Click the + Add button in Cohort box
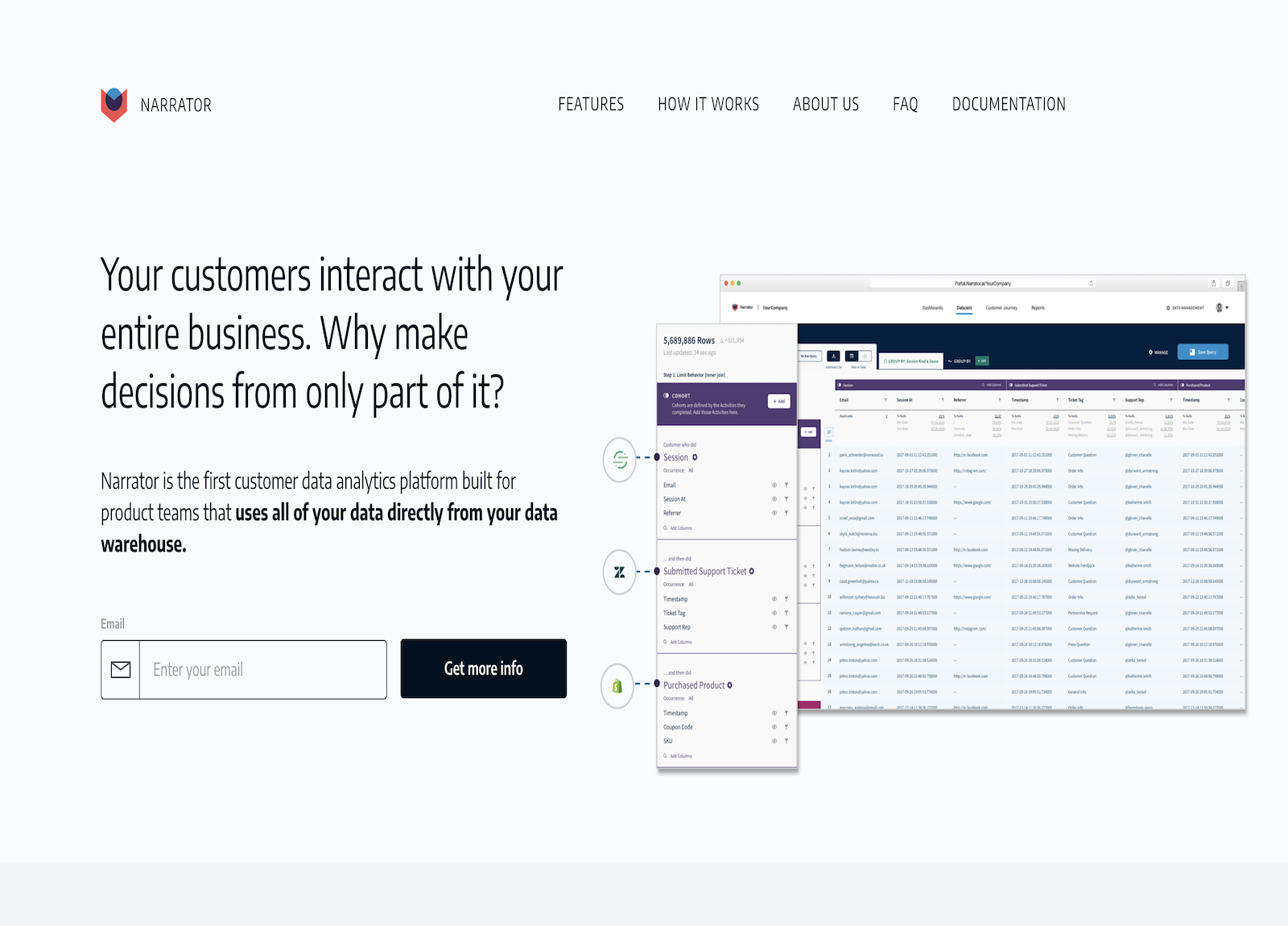1288x926 pixels. point(779,401)
